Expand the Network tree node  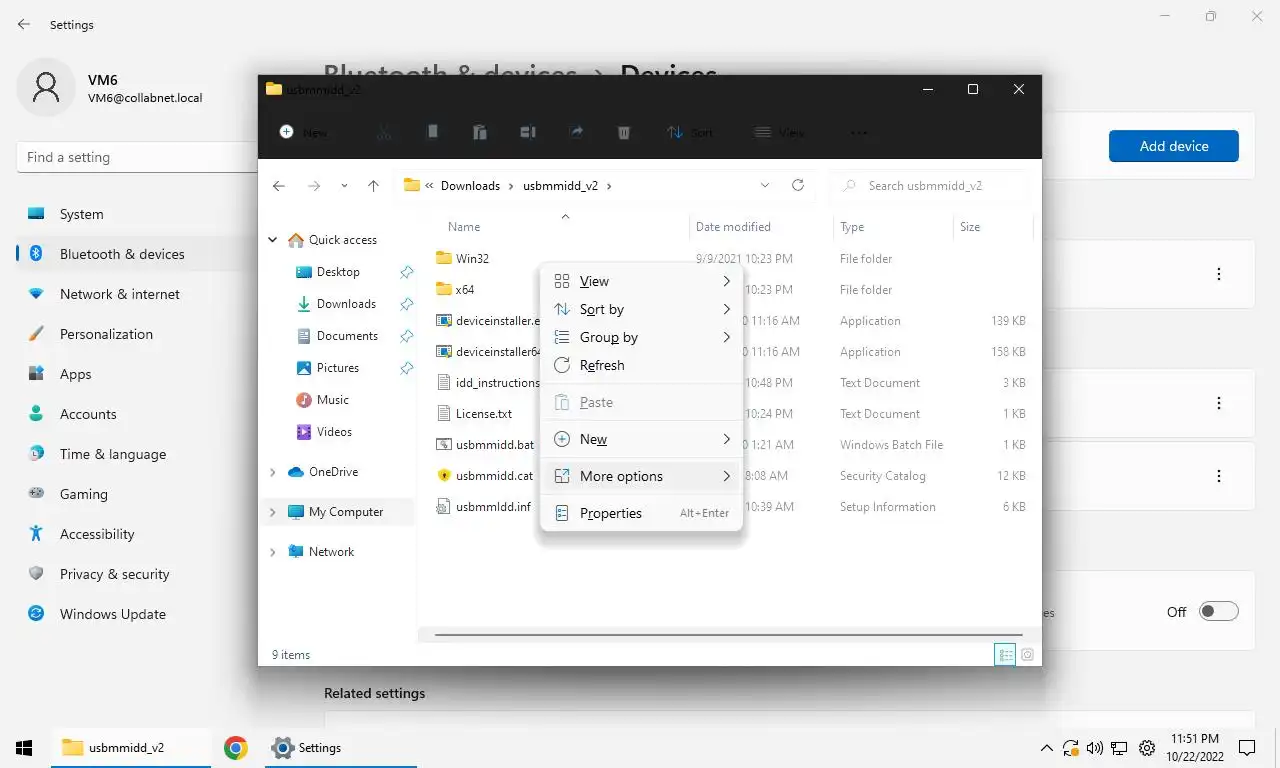click(x=273, y=552)
